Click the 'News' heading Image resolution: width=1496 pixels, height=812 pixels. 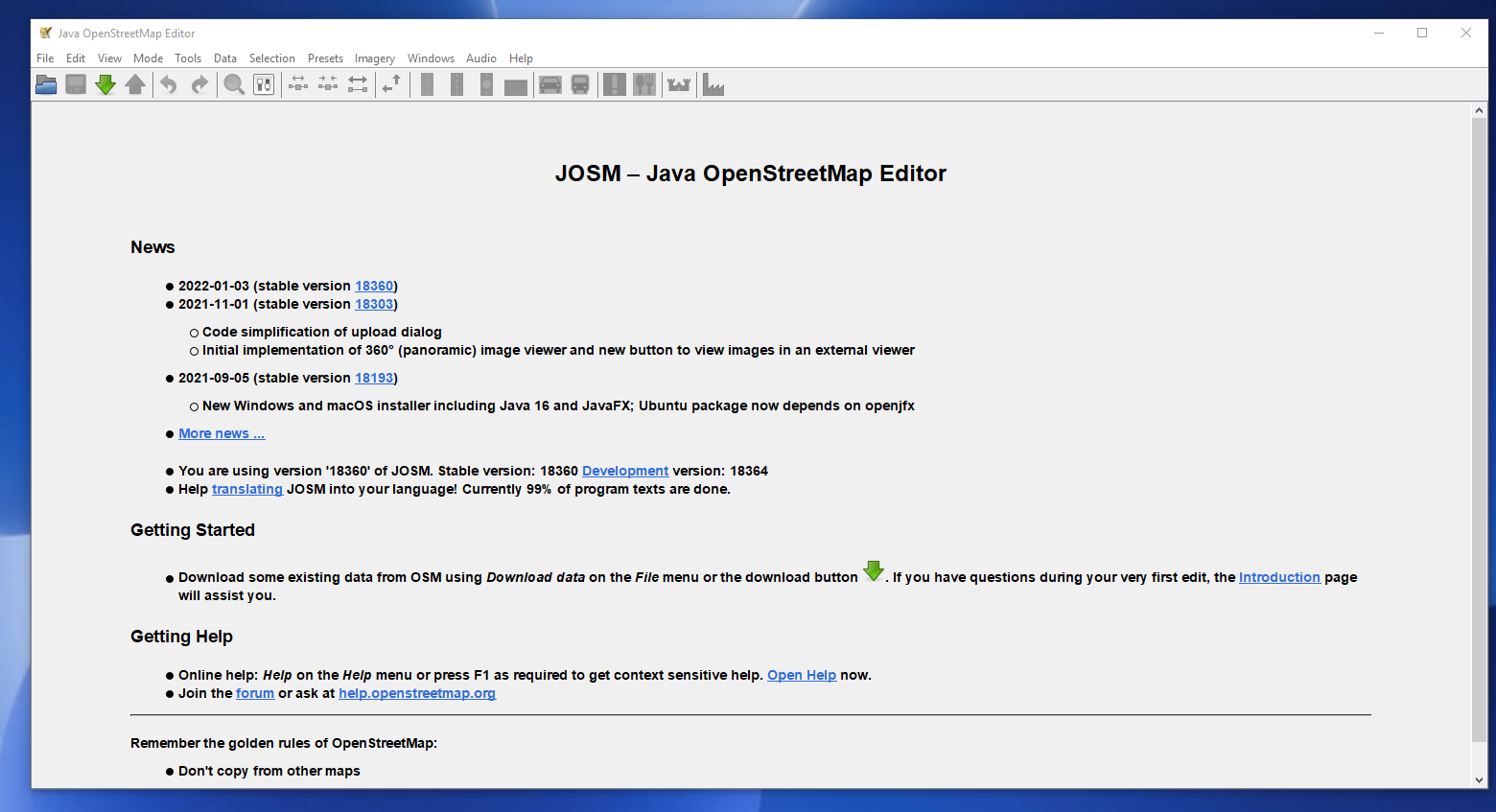coord(152,247)
